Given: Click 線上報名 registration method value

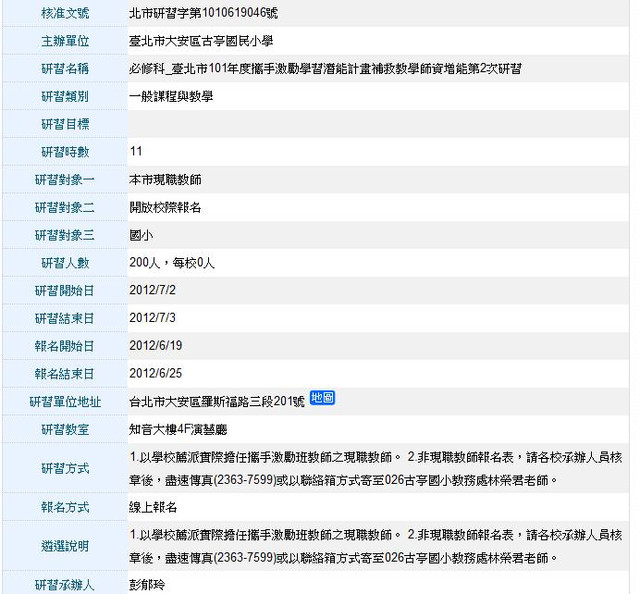Looking at the screenshot, I should coord(153,507).
